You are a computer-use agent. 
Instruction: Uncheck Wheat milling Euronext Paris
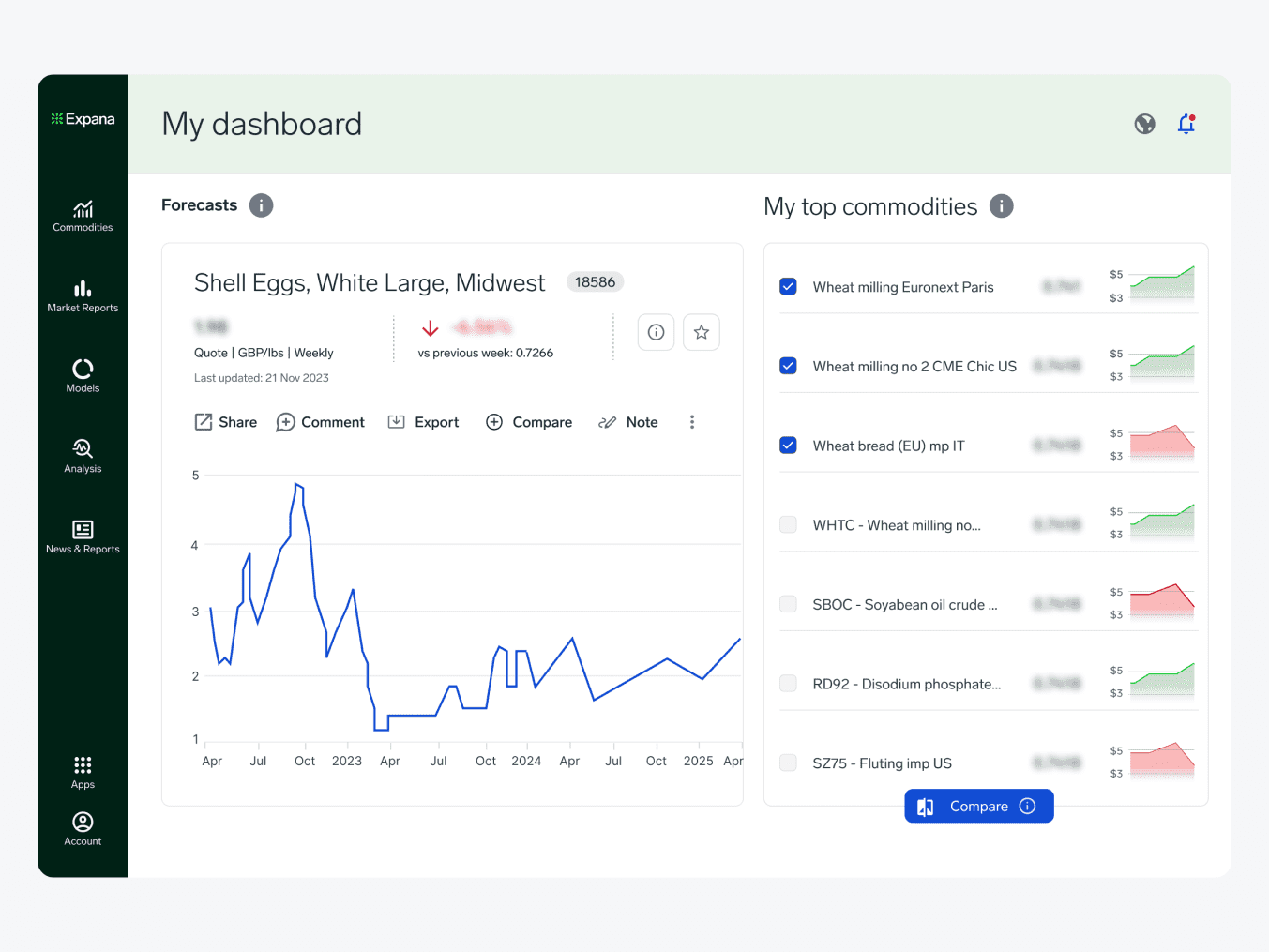pos(789,286)
